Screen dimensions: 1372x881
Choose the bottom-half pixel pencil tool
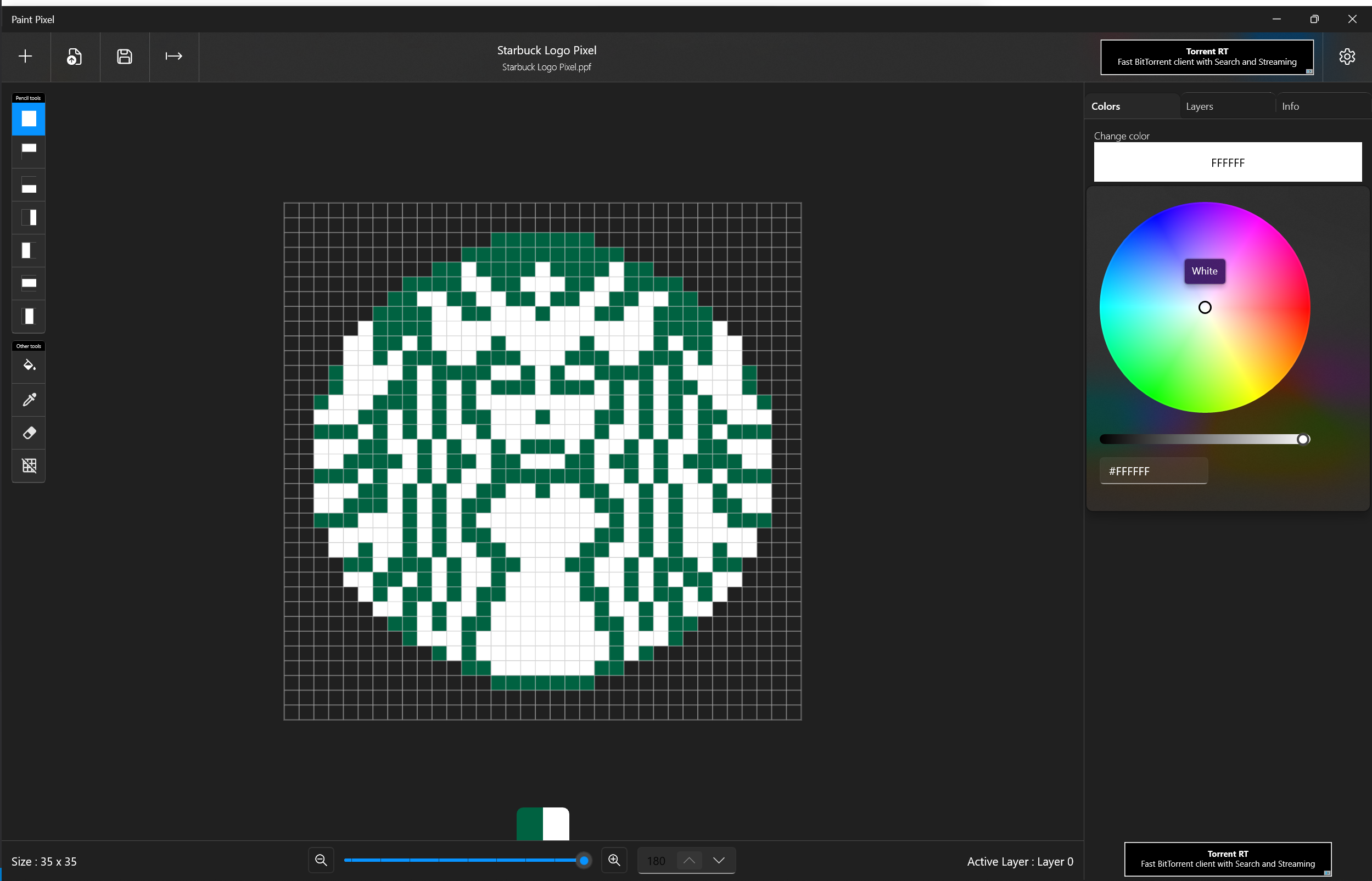pos(29,185)
